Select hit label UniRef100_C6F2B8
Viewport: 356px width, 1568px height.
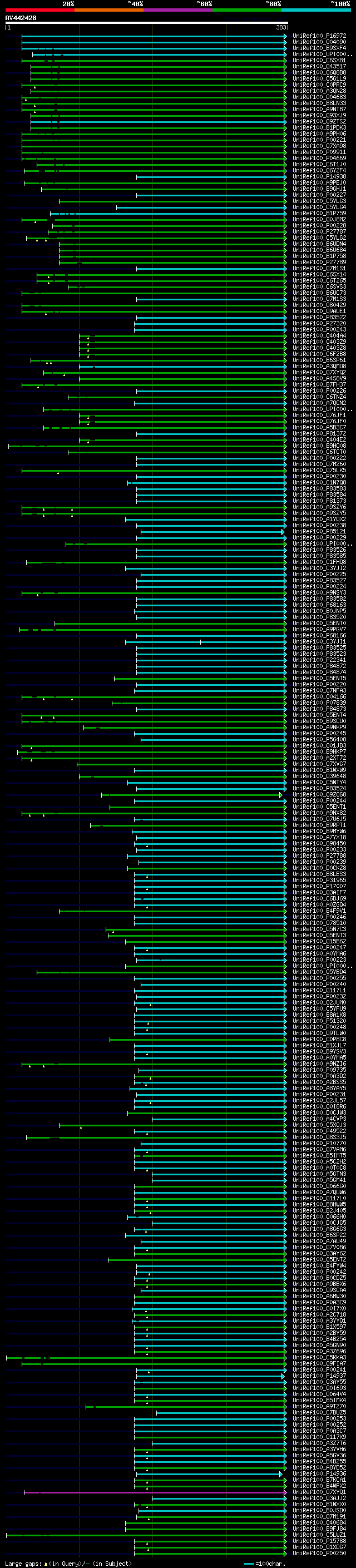[x=319, y=354]
